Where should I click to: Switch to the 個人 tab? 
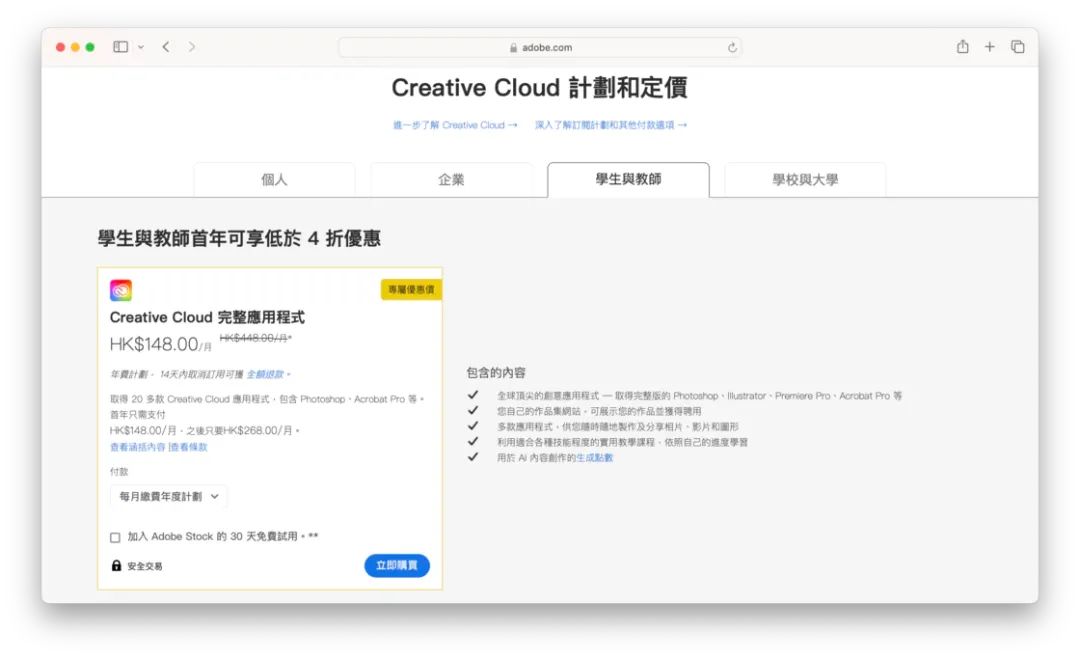tap(274, 180)
